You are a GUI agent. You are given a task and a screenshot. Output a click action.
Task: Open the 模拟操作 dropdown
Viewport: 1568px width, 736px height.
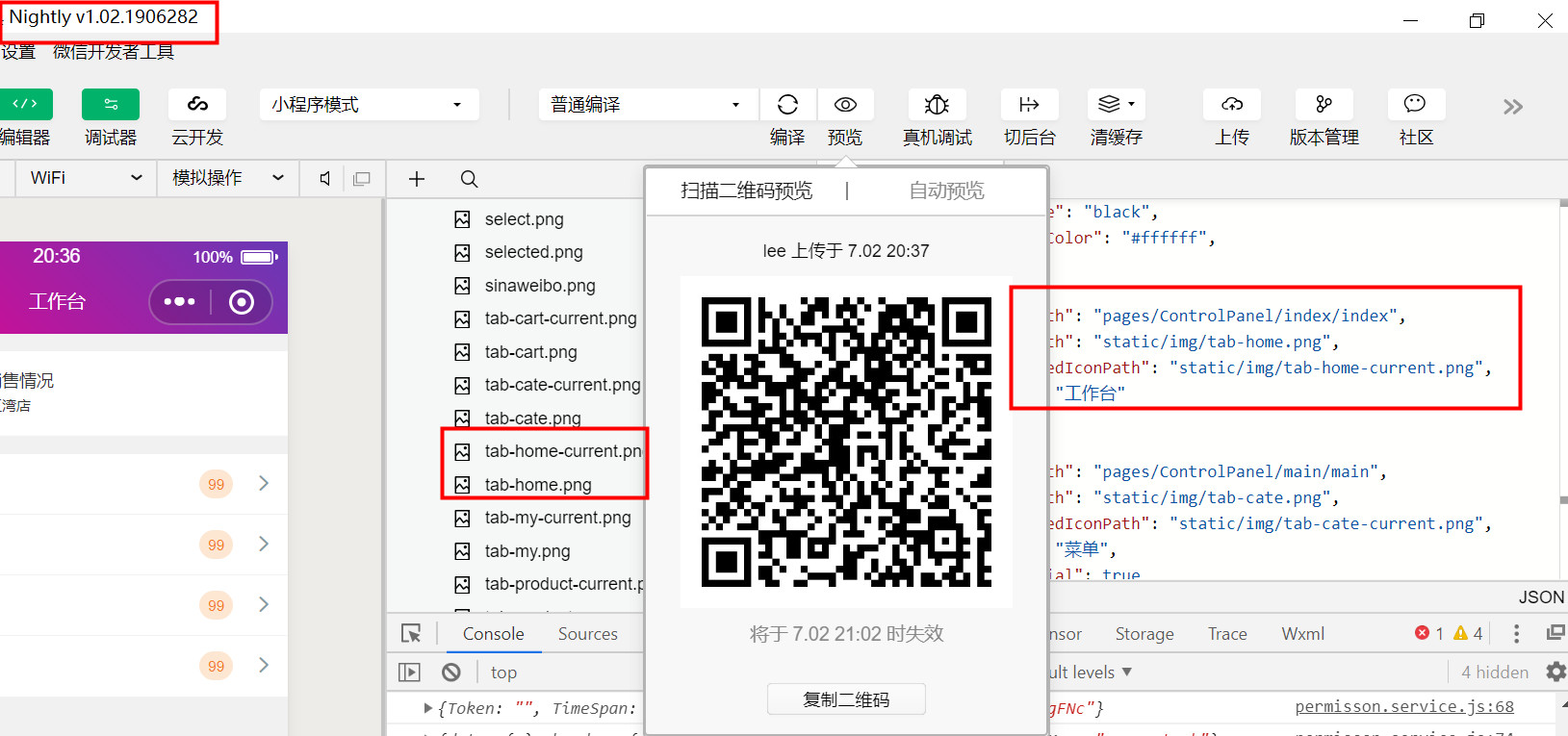click(x=227, y=178)
